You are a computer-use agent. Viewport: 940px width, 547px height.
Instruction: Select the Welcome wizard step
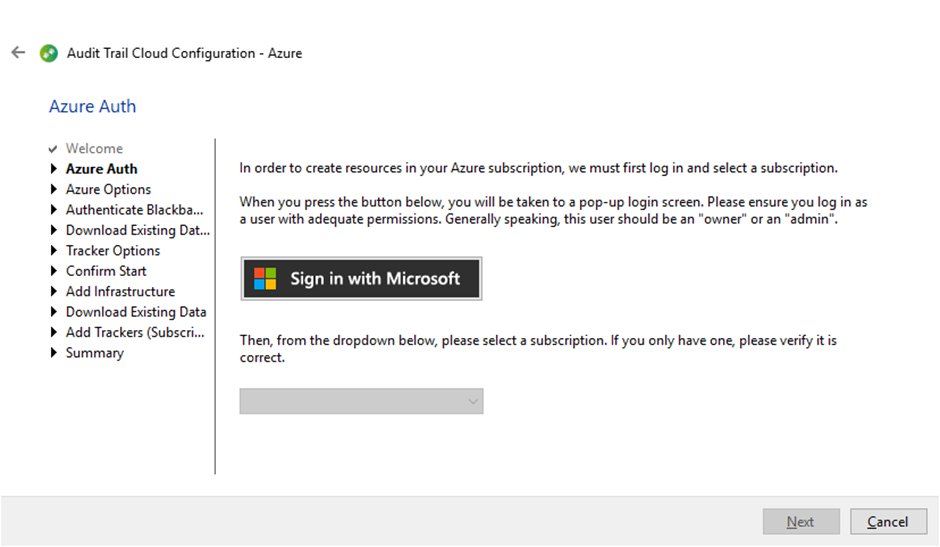click(x=94, y=148)
